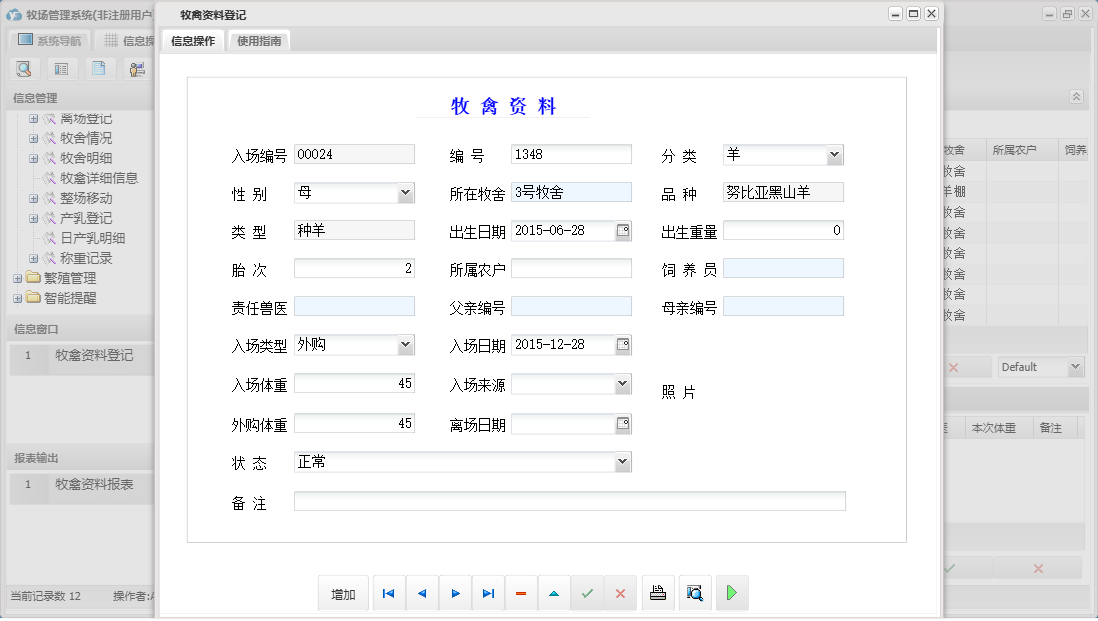
Task: Open the print dialog via printer icon
Action: (x=658, y=593)
